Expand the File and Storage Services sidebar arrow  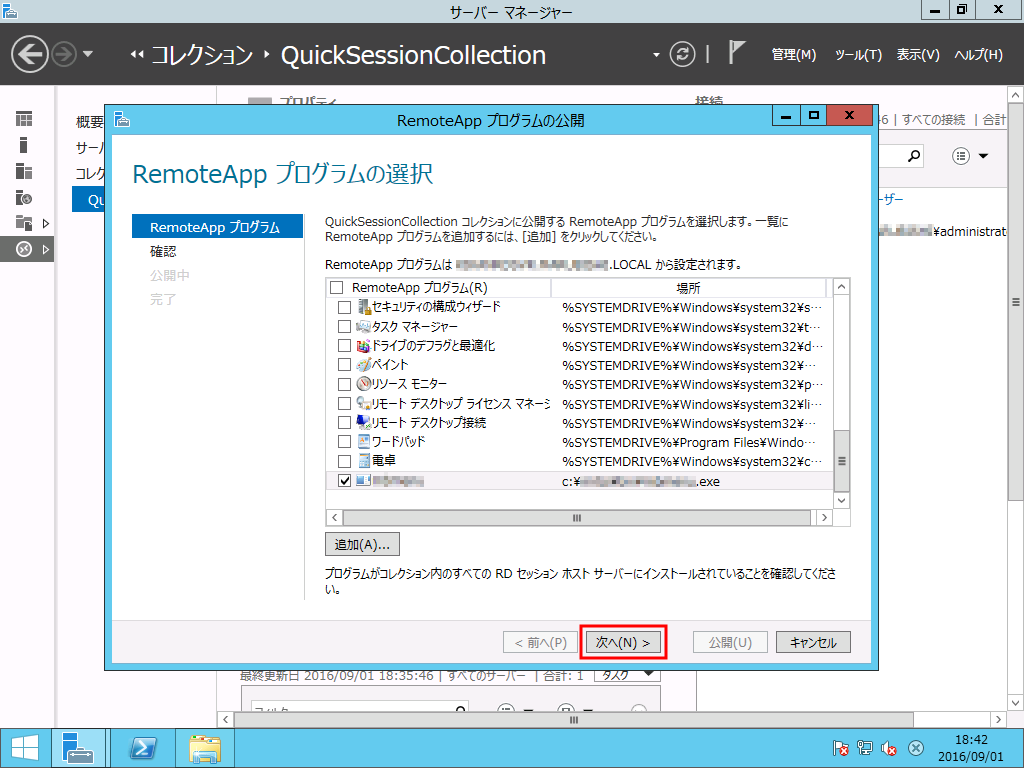(46, 223)
